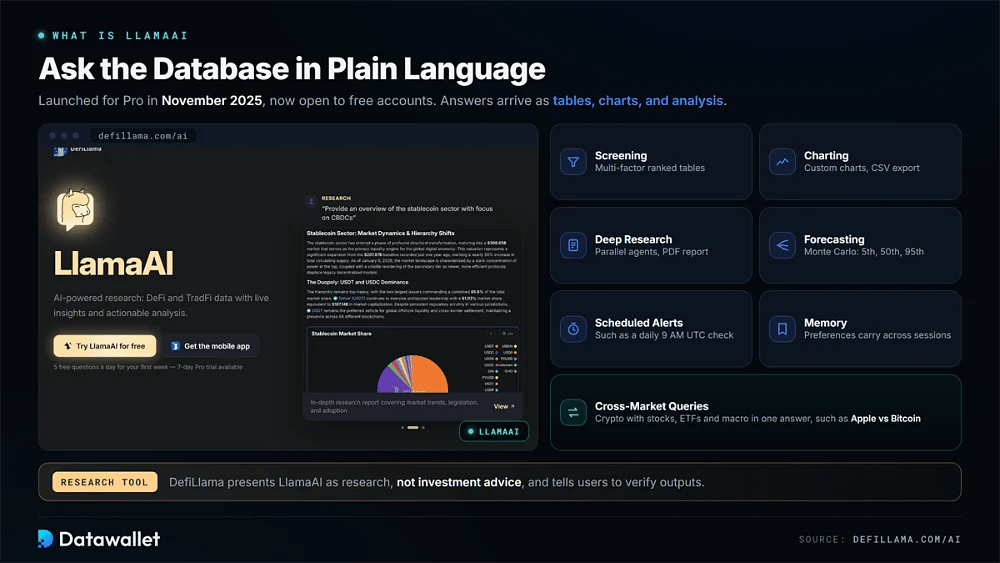Click the Scheduled Alerts clock icon
The width and height of the screenshot is (1000, 563).
[573, 329]
